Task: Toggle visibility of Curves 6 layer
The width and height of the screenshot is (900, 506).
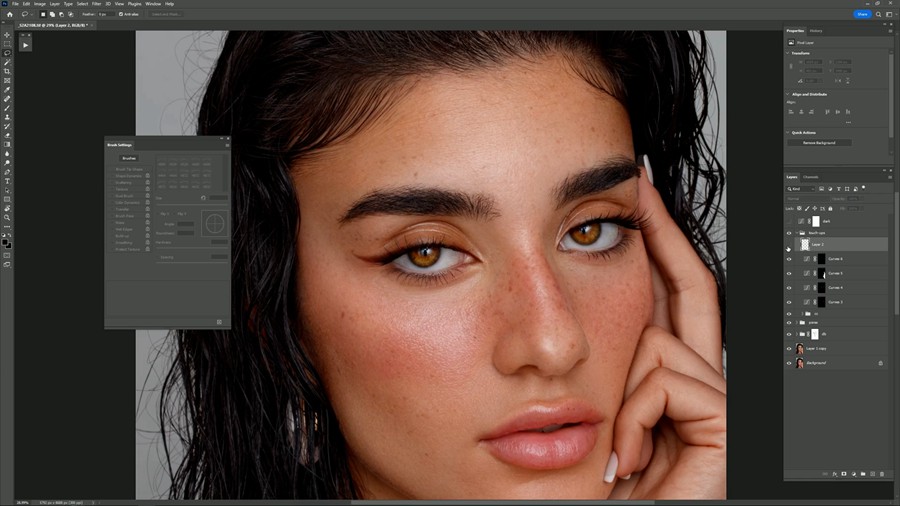Action: tap(789, 259)
